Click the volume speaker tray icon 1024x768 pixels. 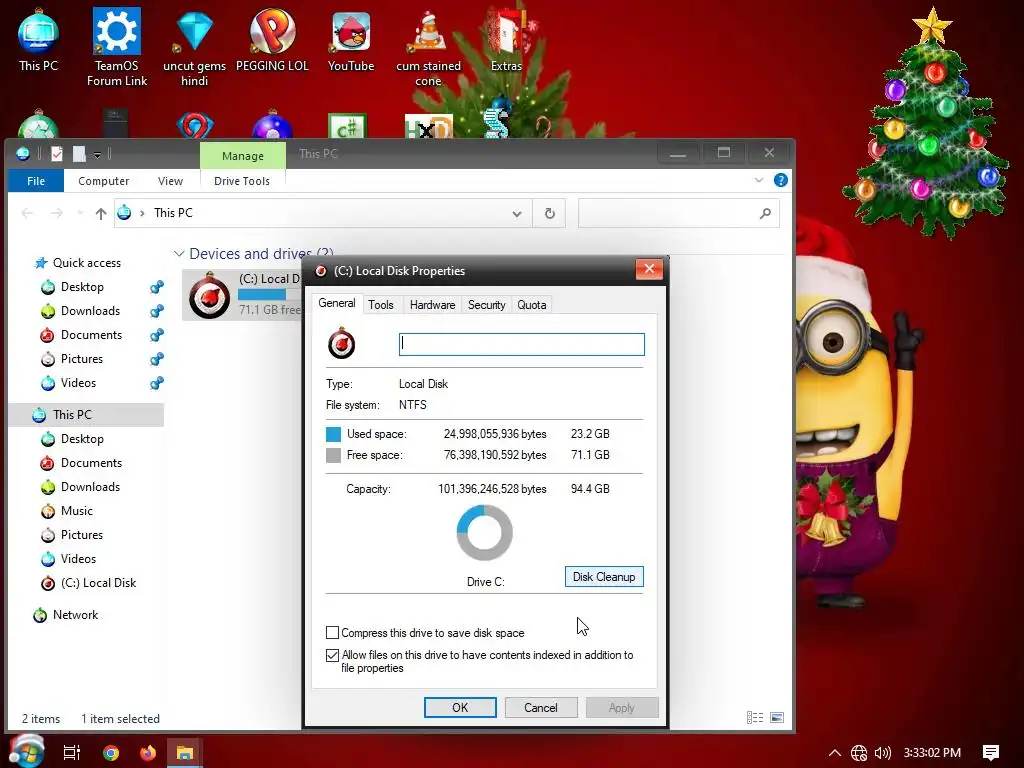point(882,753)
